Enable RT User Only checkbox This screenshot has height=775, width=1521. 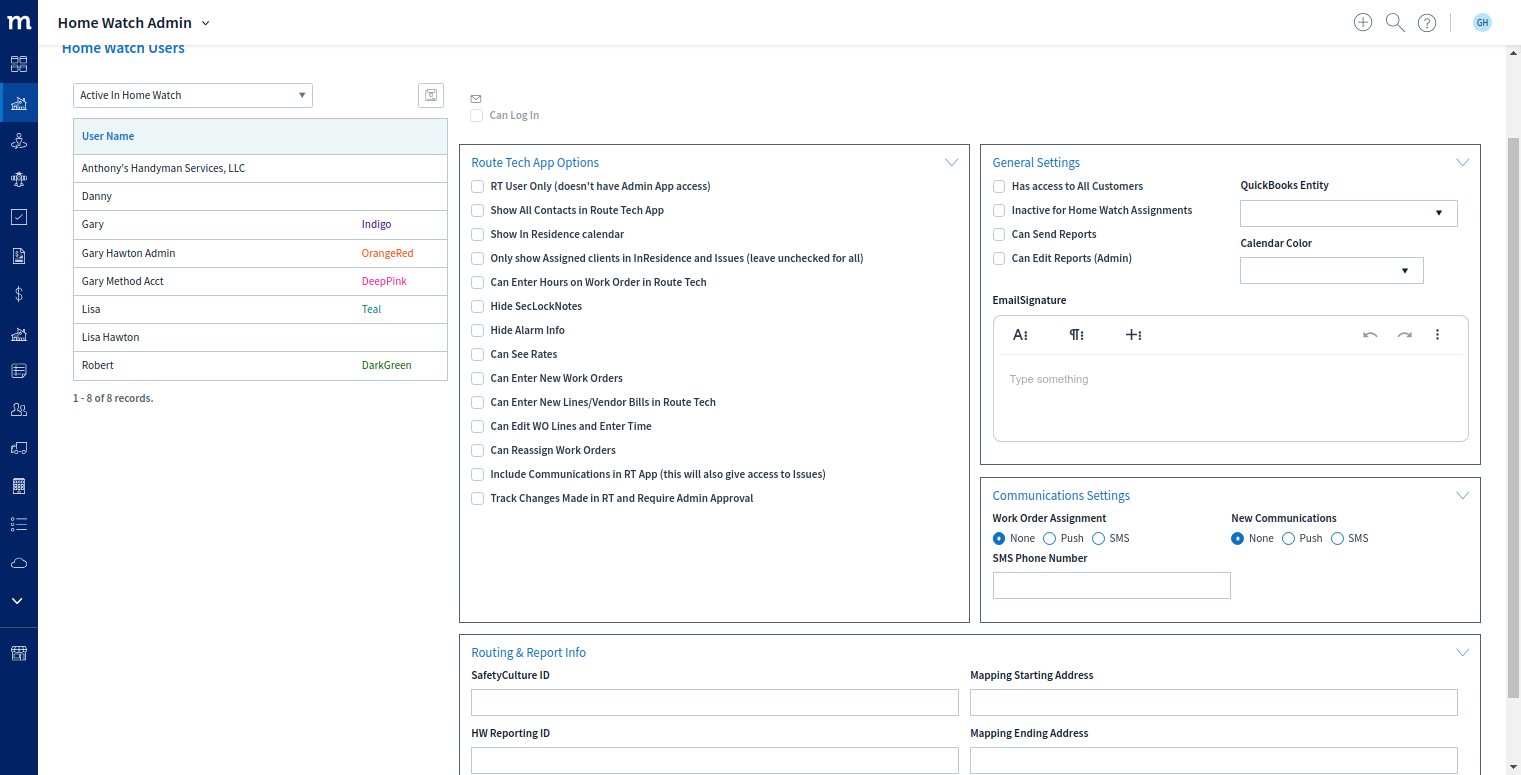coord(478,186)
